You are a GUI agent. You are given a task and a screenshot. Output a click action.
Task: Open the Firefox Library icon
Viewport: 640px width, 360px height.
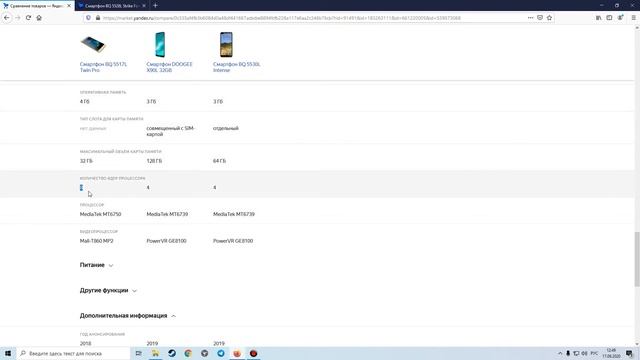598,18
